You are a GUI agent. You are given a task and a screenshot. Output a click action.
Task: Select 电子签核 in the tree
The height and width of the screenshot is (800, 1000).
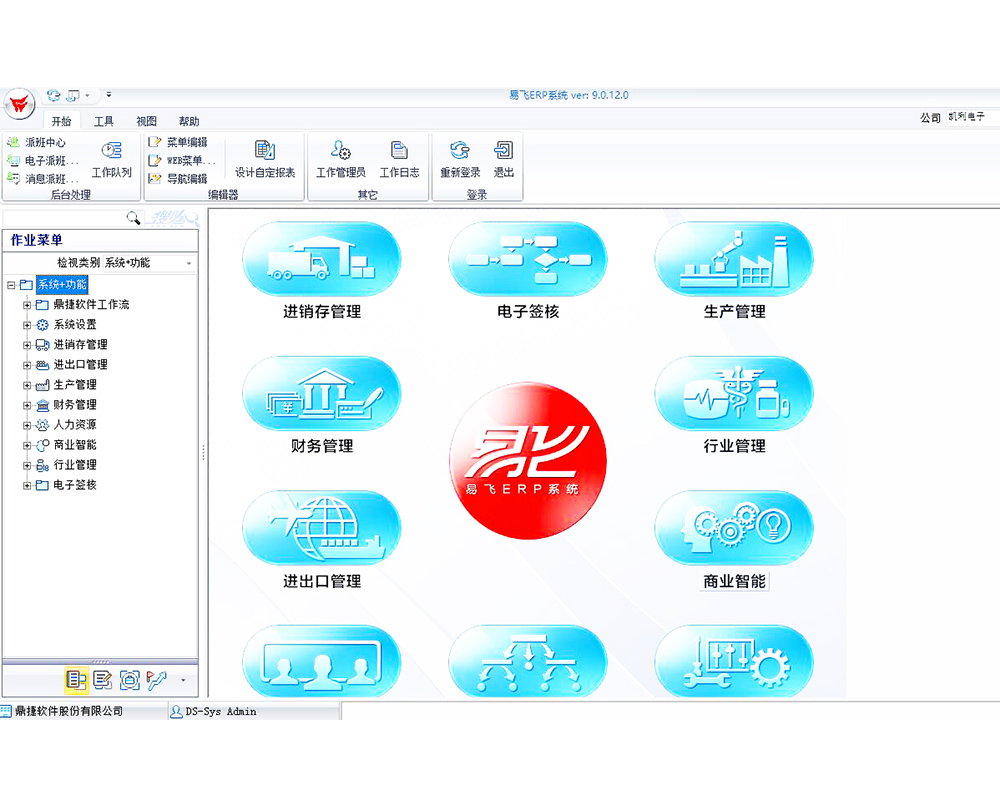(x=75, y=485)
